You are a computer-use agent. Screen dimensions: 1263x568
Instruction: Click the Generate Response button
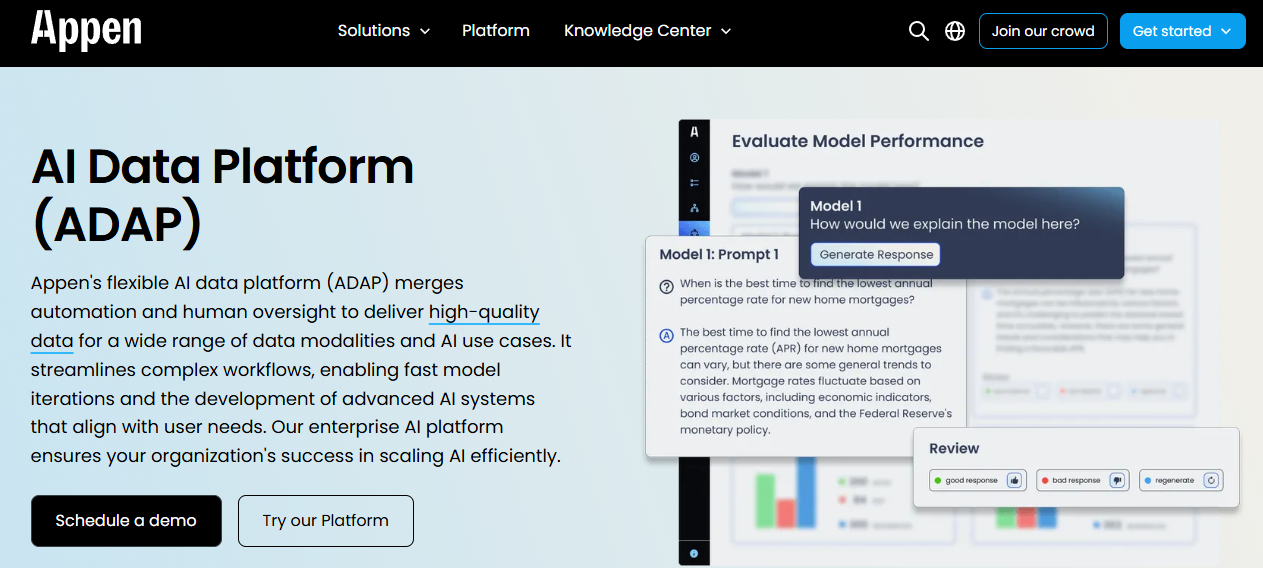pyautogui.click(x=876, y=255)
